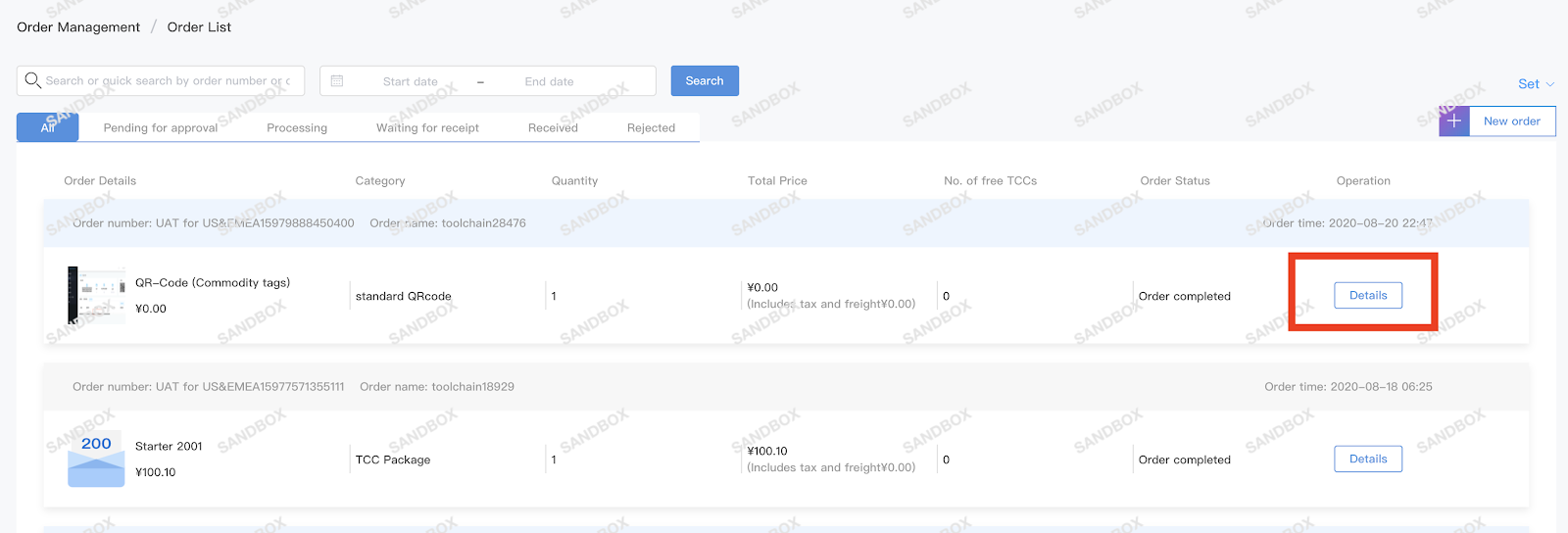Open the QR-Code product thumbnail
The width and height of the screenshot is (1568, 533).
[x=96, y=295]
